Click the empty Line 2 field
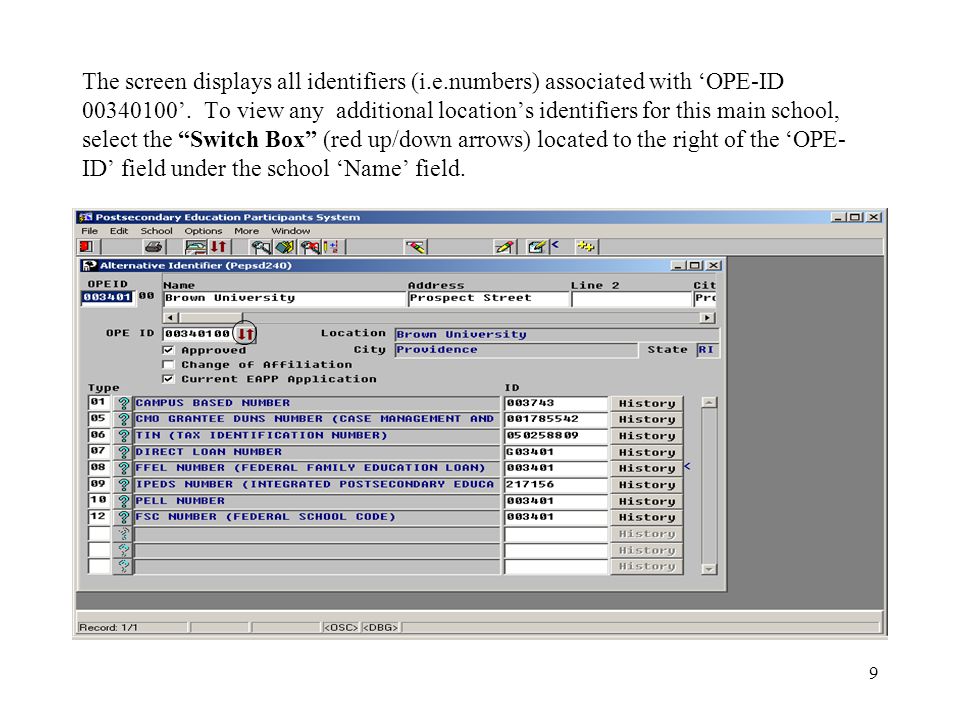960x720 pixels. [x=631, y=298]
